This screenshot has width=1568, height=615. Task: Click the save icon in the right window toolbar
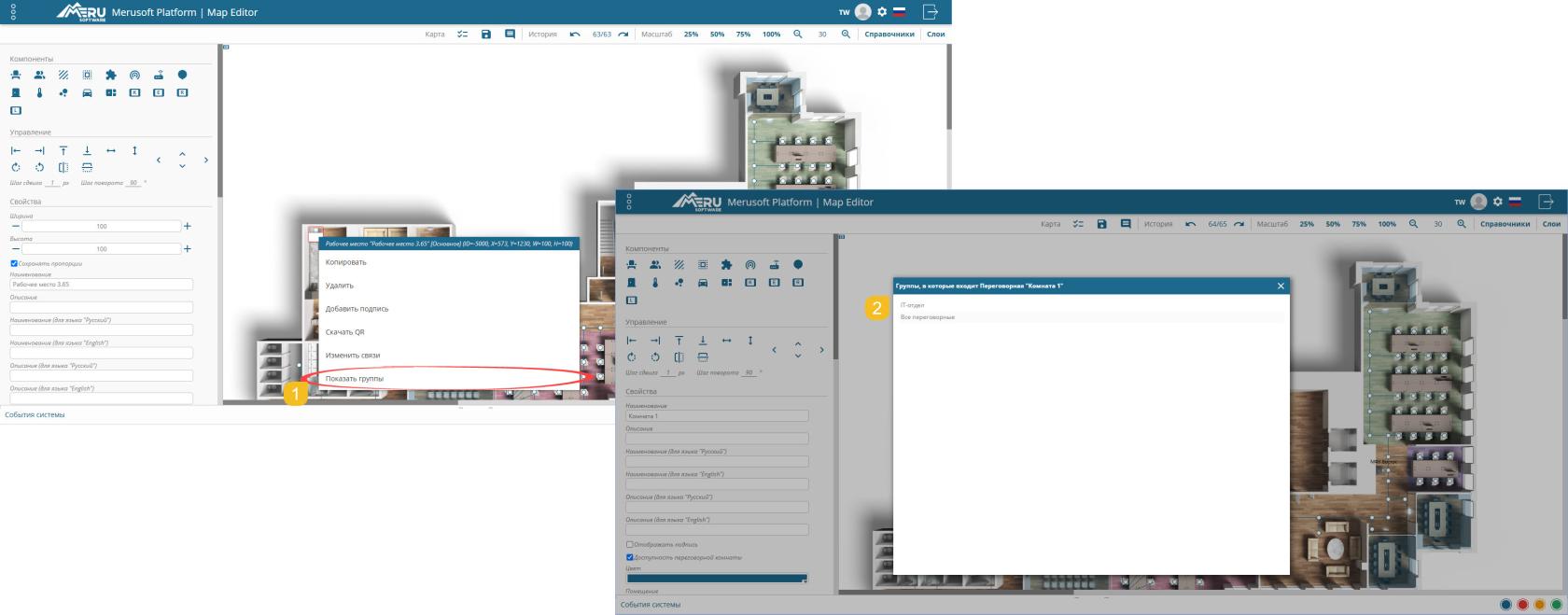click(1101, 224)
